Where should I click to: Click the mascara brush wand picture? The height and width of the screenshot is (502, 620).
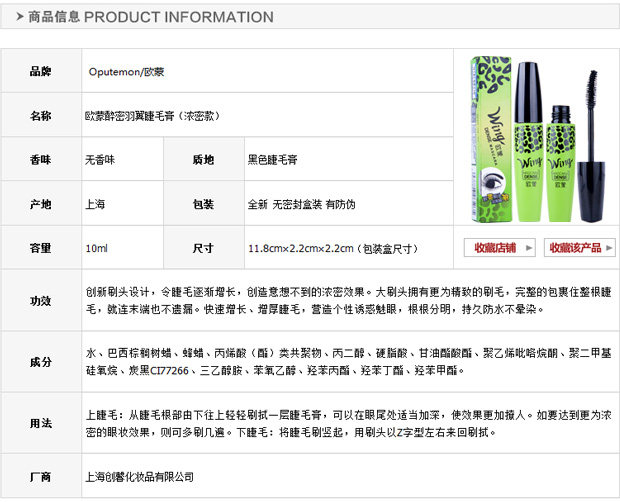pyautogui.click(x=590, y=146)
